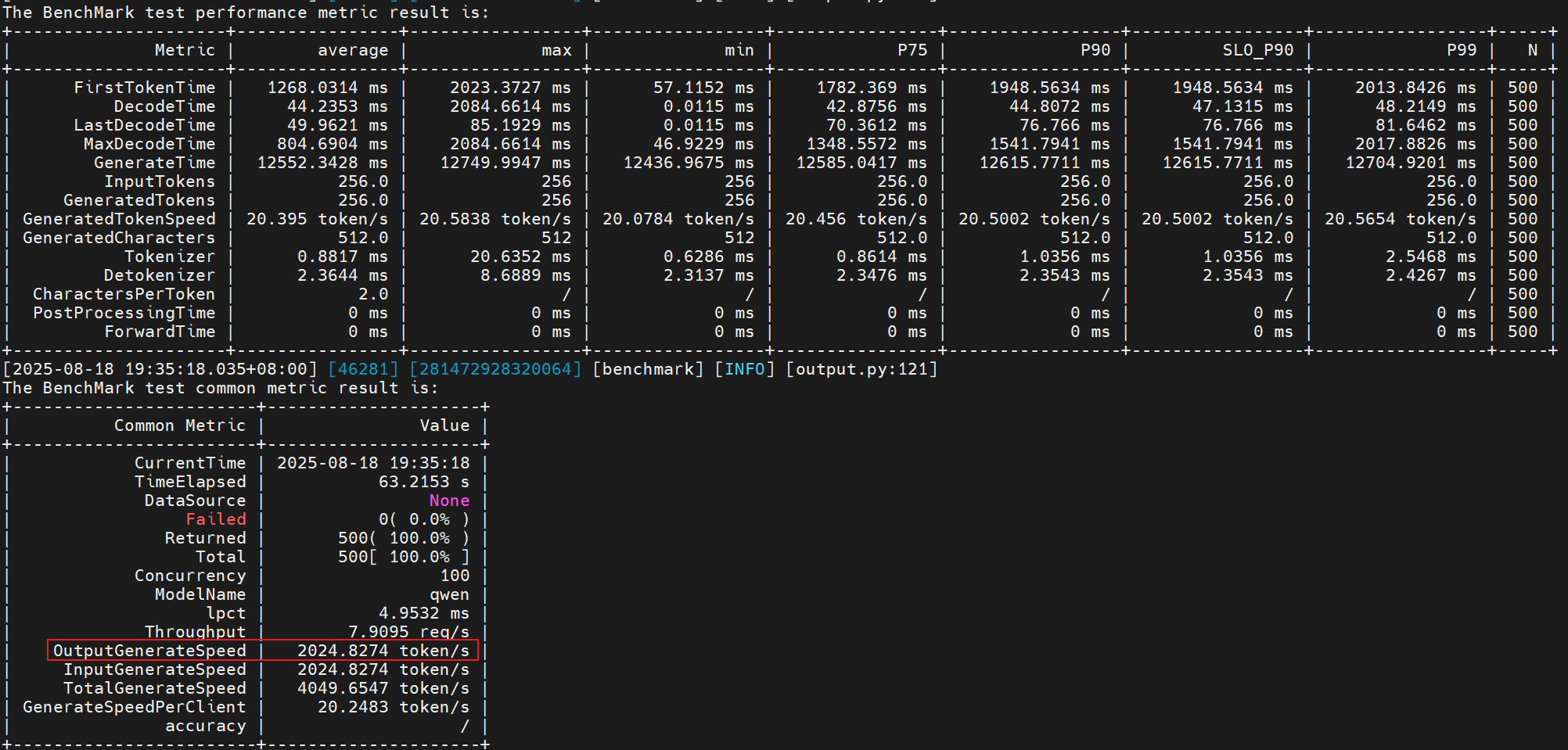Screen dimensions: 1568x750
Task: Click the Value column header
Action: tap(444, 425)
